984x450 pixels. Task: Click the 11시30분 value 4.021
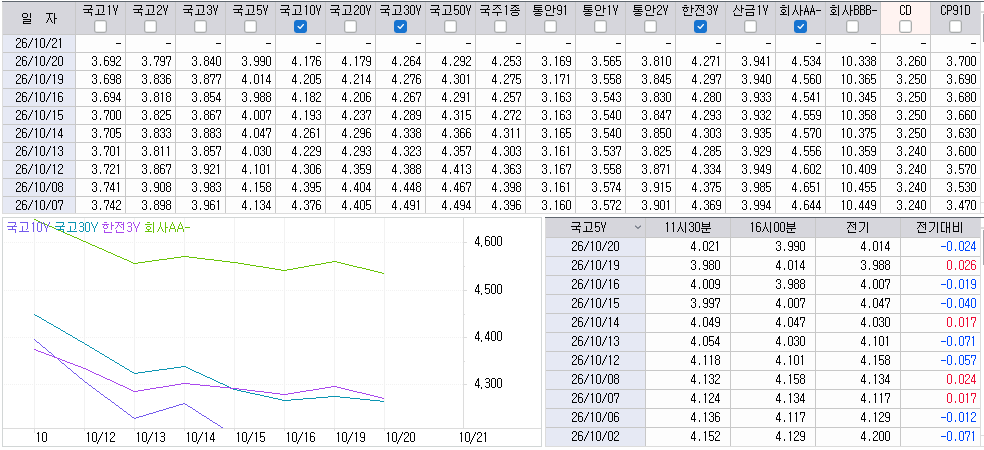(705, 246)
